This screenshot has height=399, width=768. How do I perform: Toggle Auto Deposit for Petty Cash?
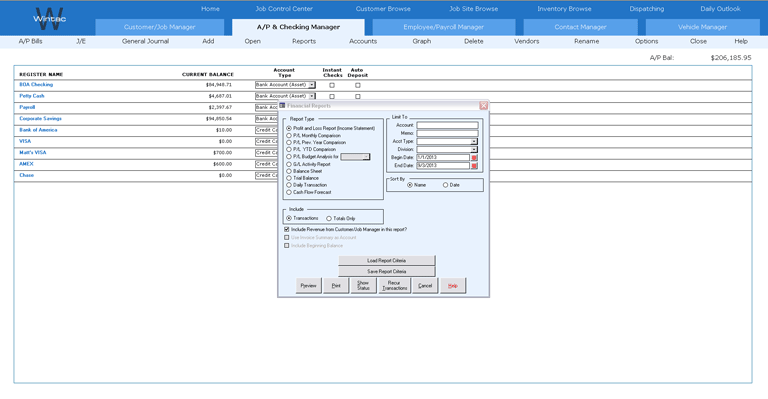click(358, 96)
